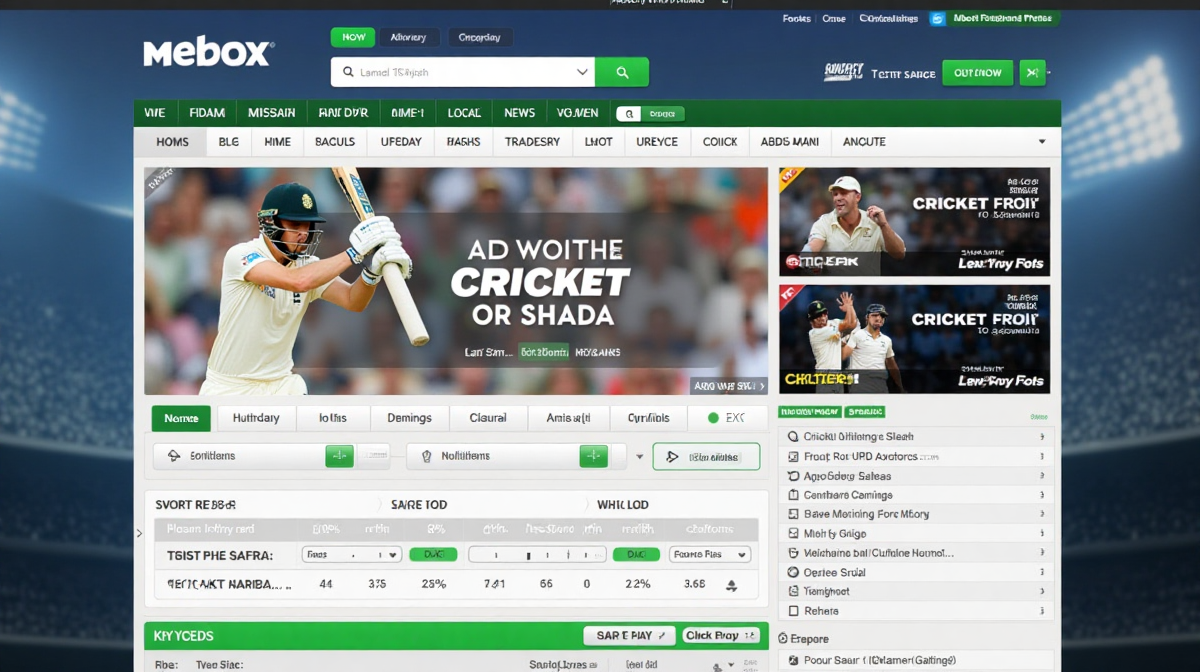Screen dimensions: 1200x672
Task: Expand the Tramghoet row arrow
Action: (1042, 591)
